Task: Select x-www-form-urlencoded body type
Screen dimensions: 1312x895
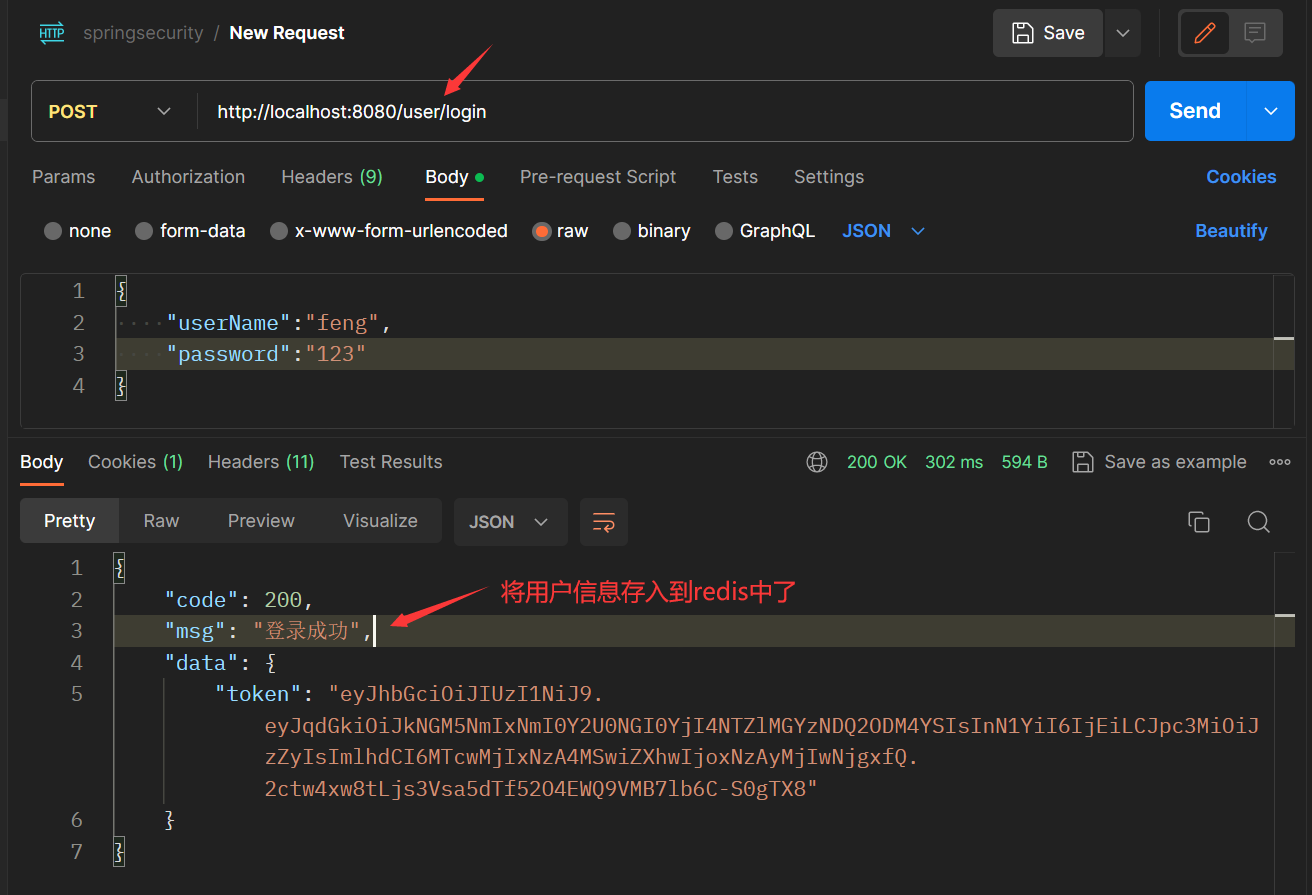Action: point(388,231)
